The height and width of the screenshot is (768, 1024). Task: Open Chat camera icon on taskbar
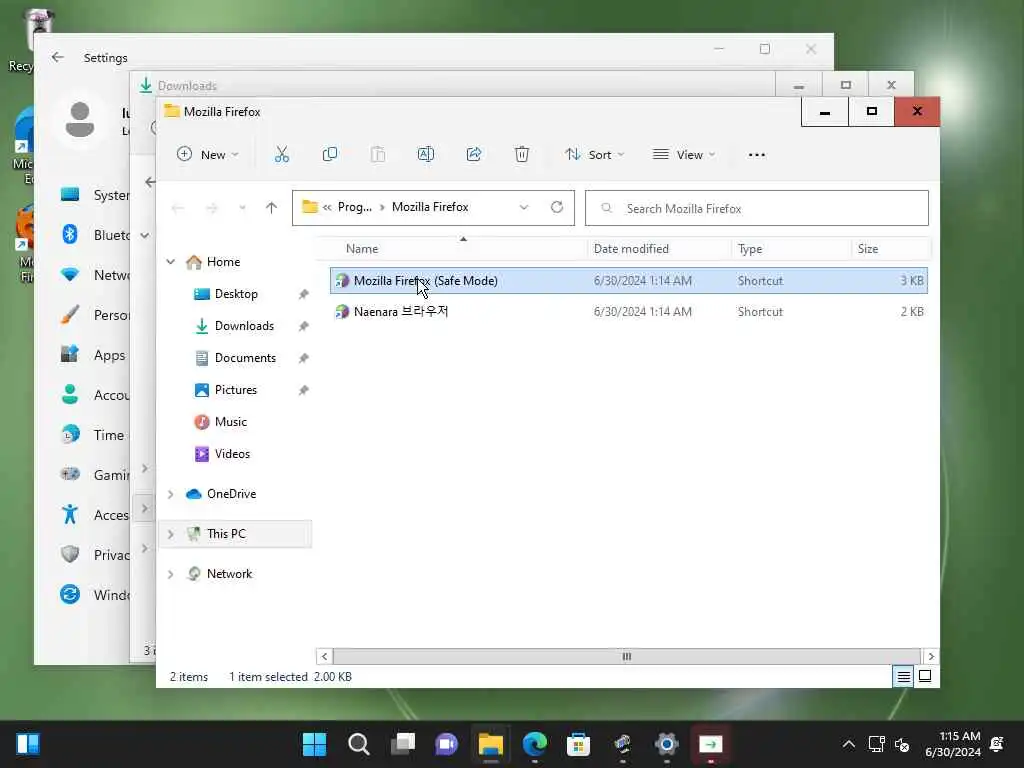pos(446,744)
